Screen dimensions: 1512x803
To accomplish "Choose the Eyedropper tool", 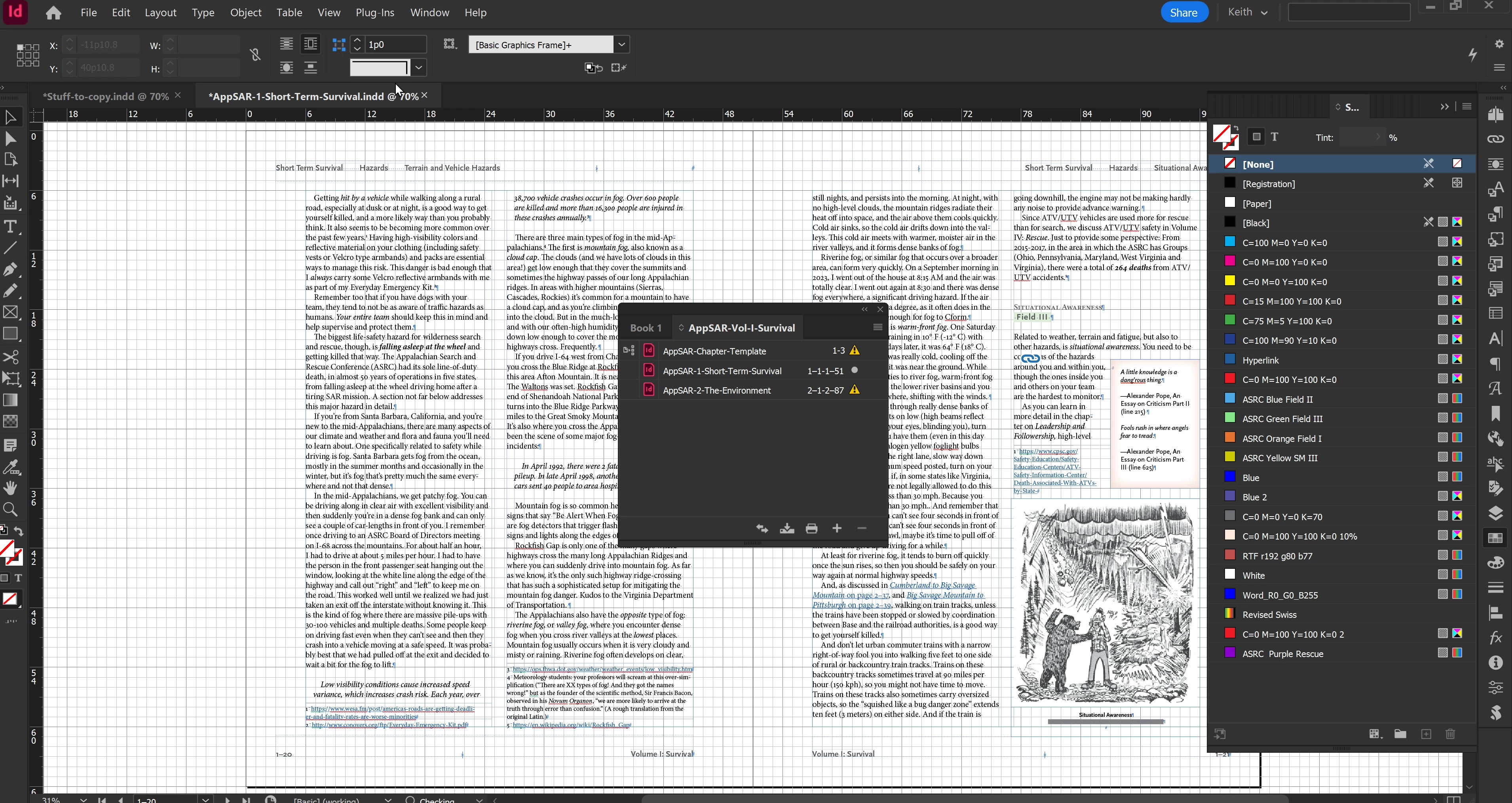I will point(10,467).
